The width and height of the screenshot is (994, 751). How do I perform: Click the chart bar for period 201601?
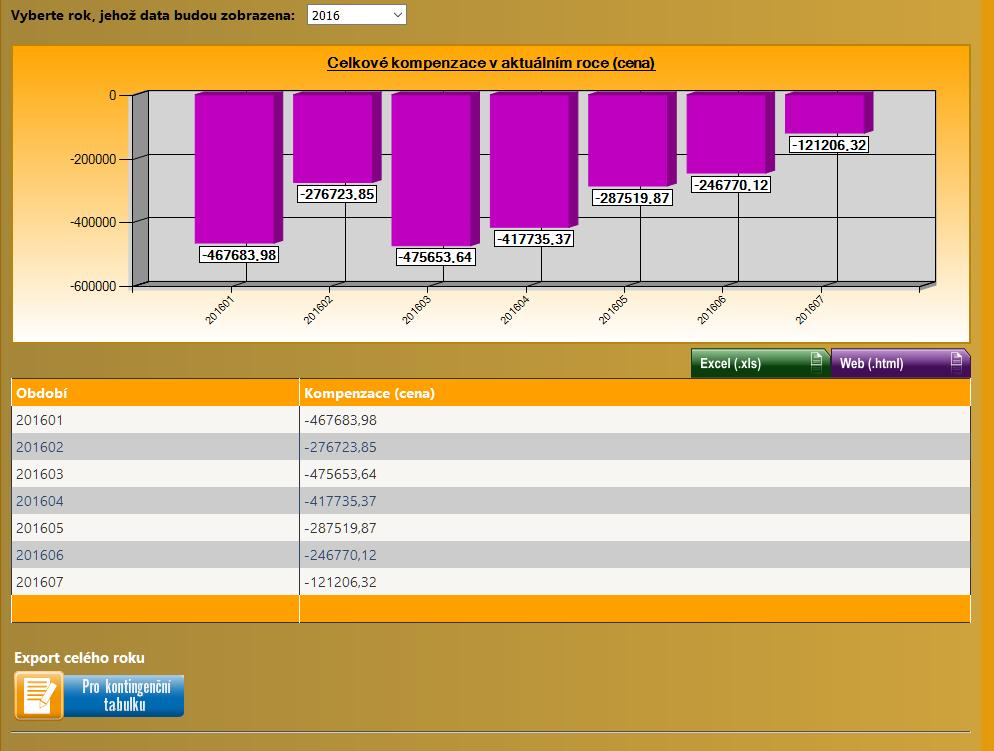pos(238,168)
